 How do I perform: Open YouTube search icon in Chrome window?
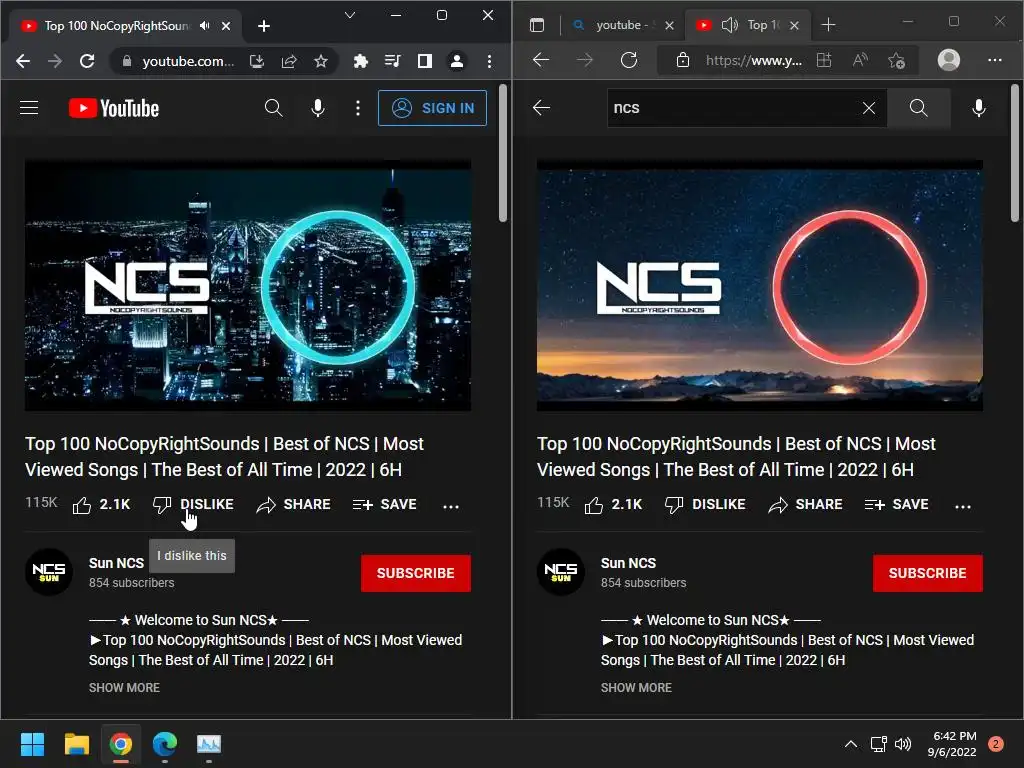[274, 108]
